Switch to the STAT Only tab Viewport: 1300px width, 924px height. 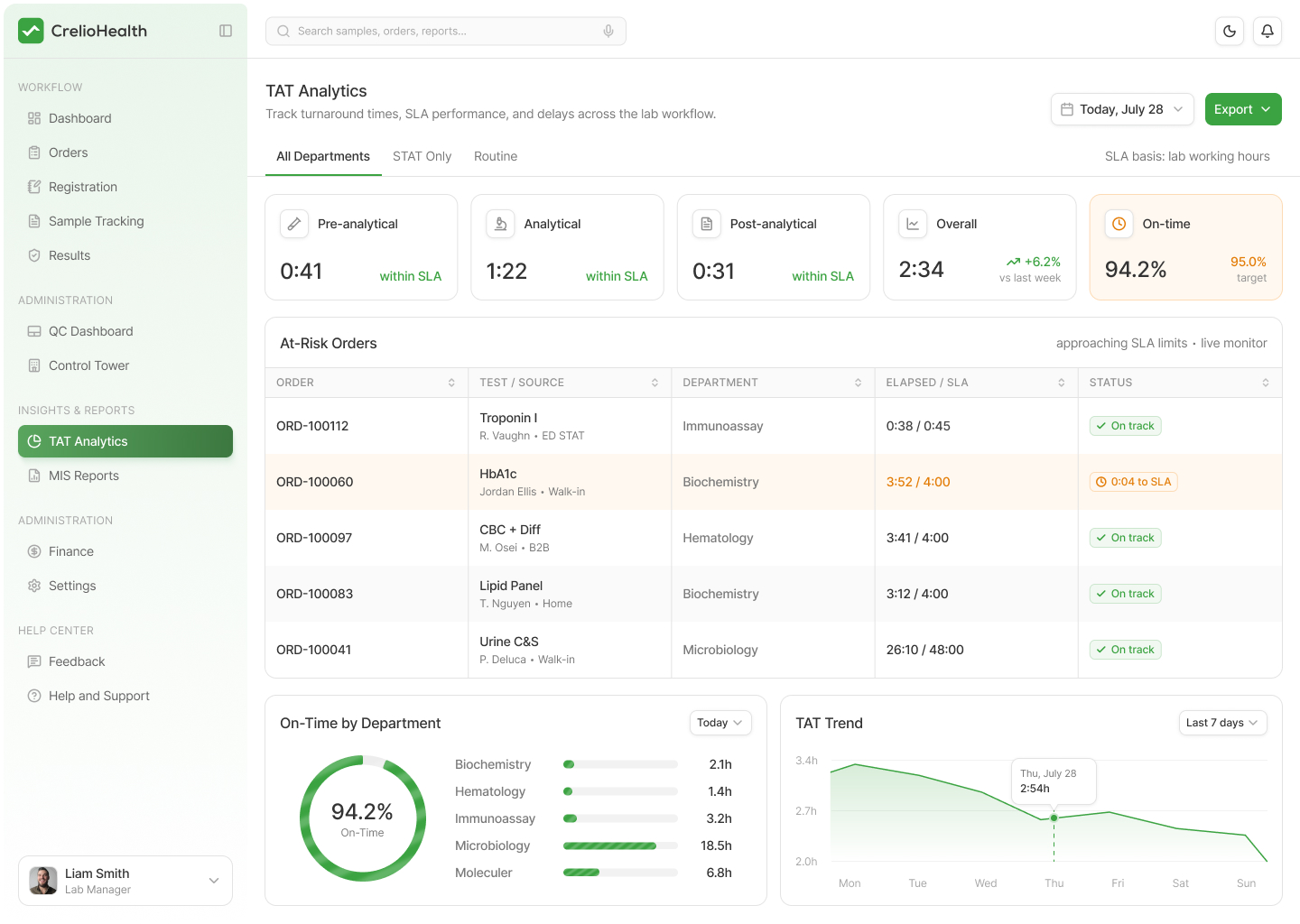click(422, 156)
